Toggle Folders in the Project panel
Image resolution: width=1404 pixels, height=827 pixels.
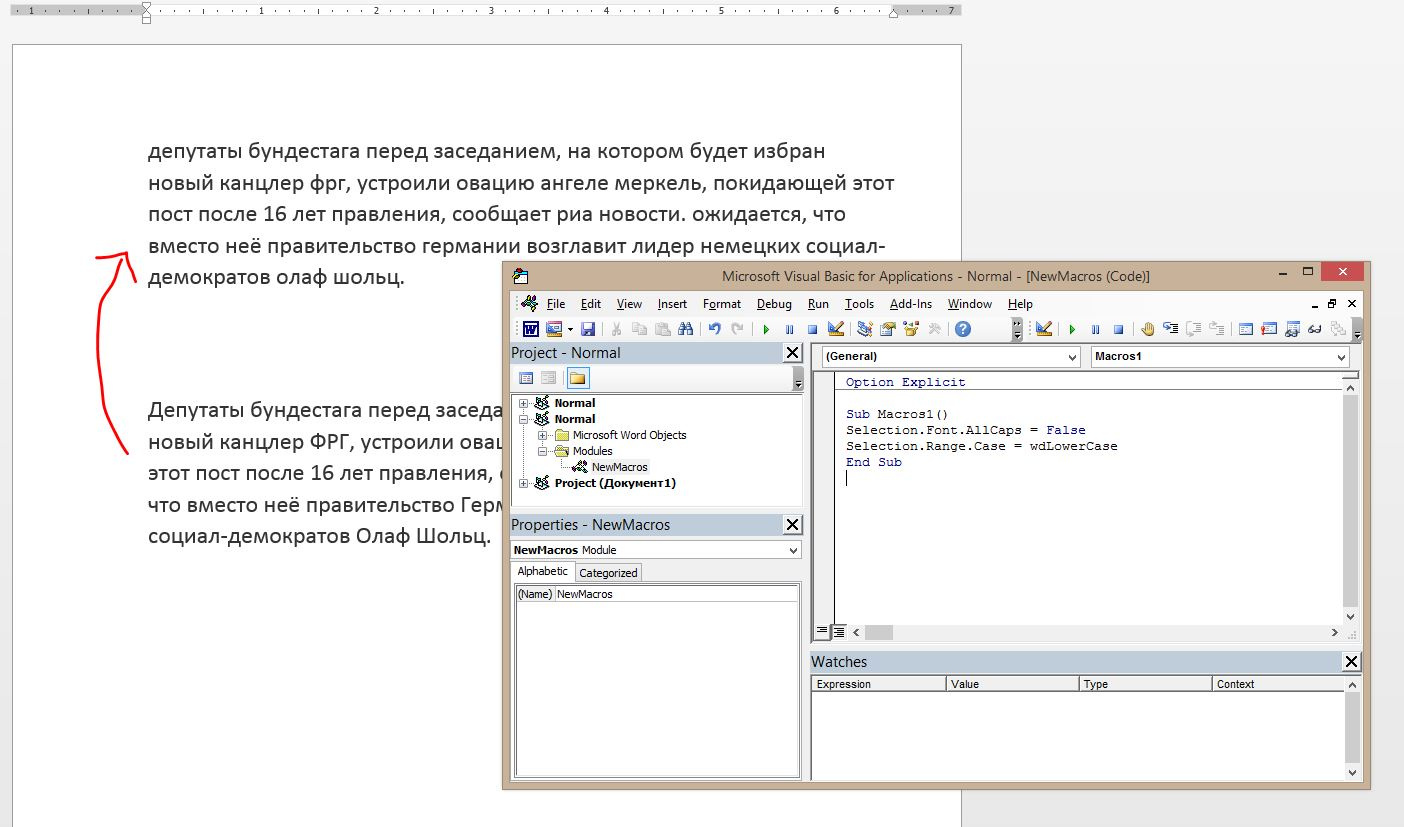tap(577, 378)
